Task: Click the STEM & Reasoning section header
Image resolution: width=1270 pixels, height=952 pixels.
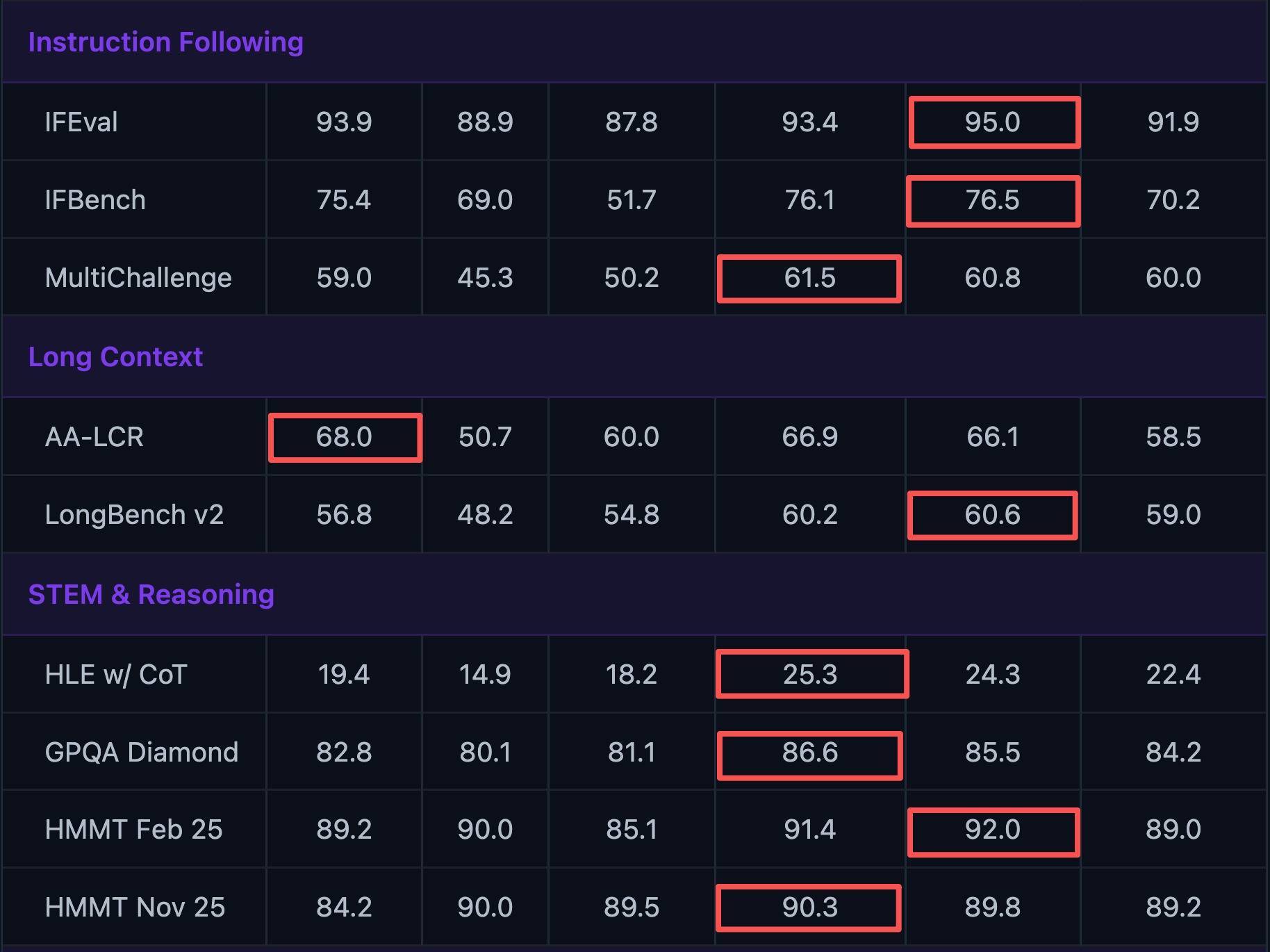Action: pos(151,595)
